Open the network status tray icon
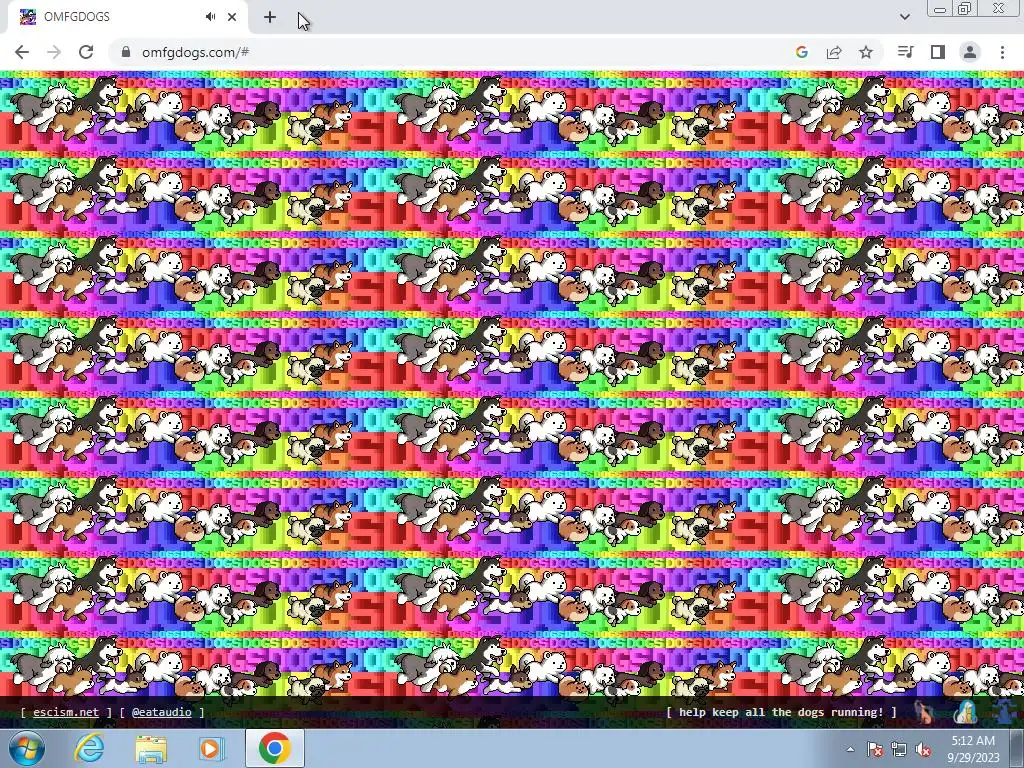This screenshot has height=768, width=1024. pos(899,750)
